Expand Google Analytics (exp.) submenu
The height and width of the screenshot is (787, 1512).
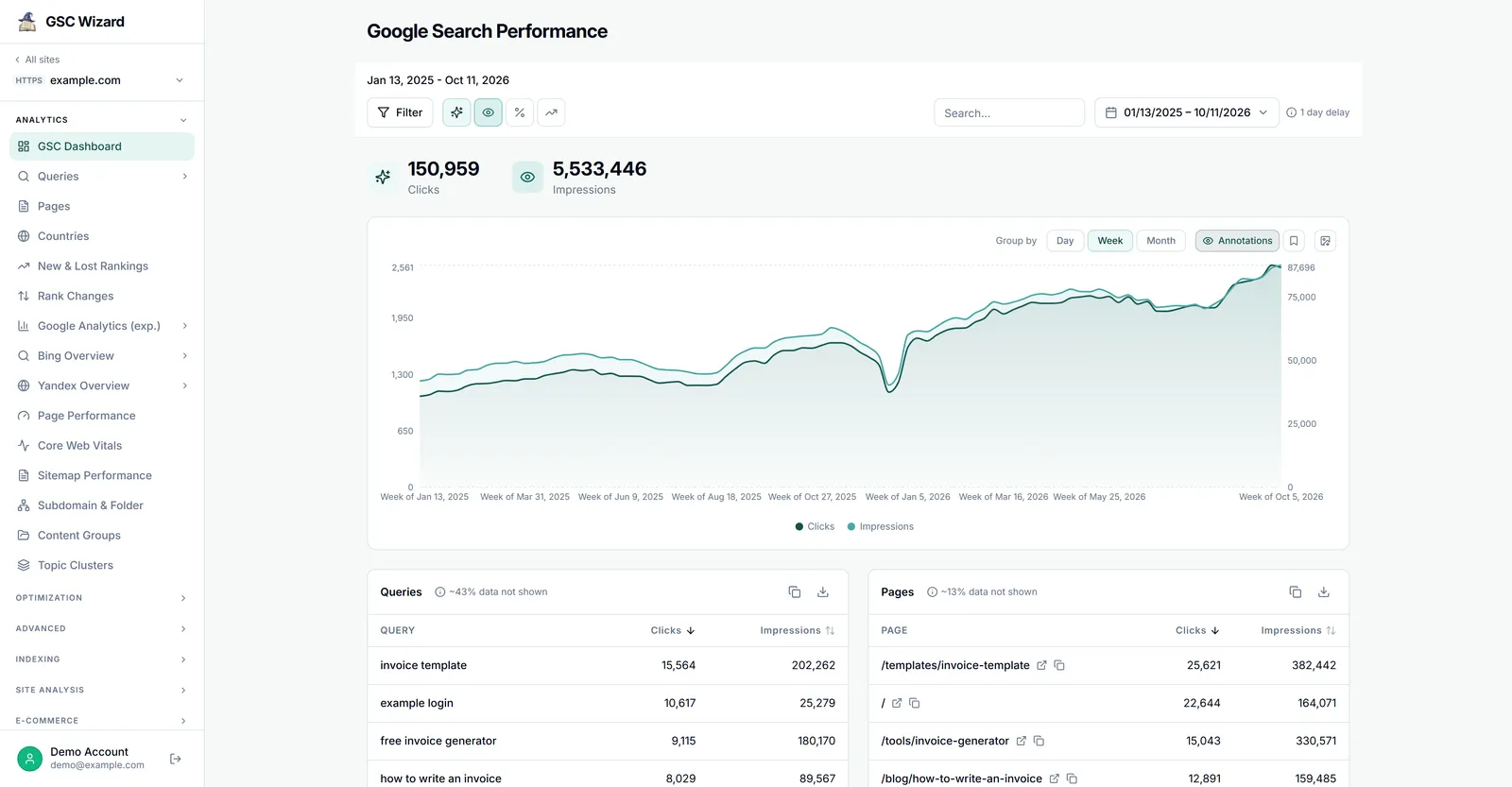tap(184, 326)
